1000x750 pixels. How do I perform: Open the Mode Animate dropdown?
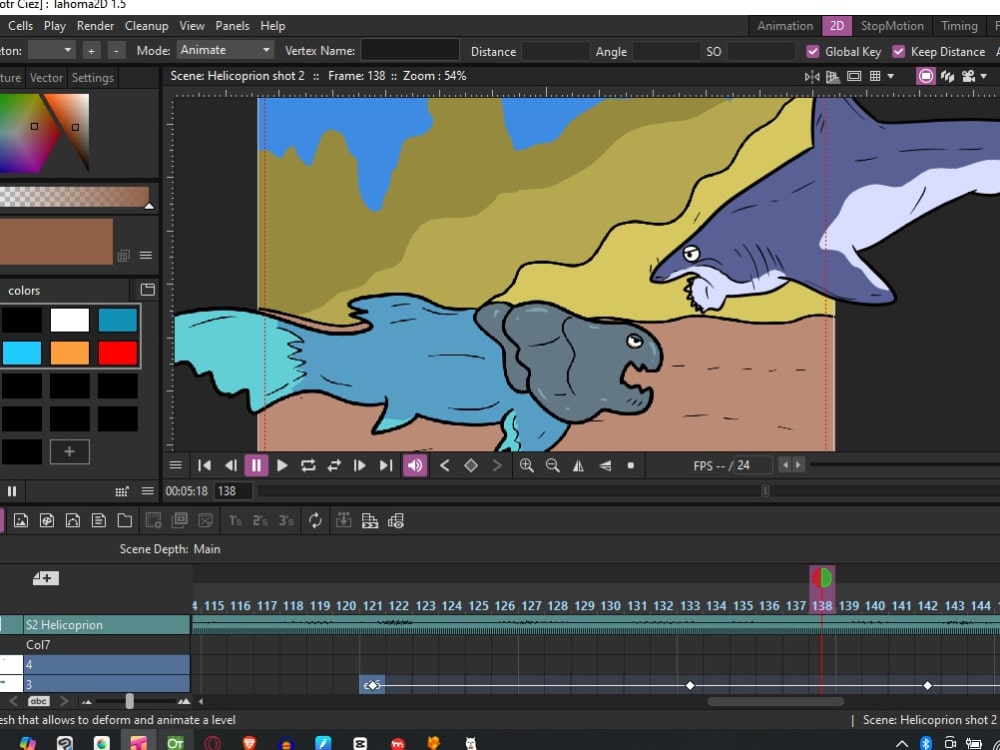click(225, 50)
